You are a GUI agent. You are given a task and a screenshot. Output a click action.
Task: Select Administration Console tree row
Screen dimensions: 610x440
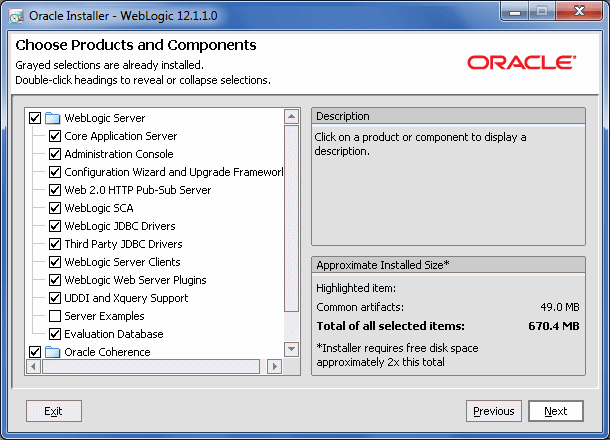(119, 154)
